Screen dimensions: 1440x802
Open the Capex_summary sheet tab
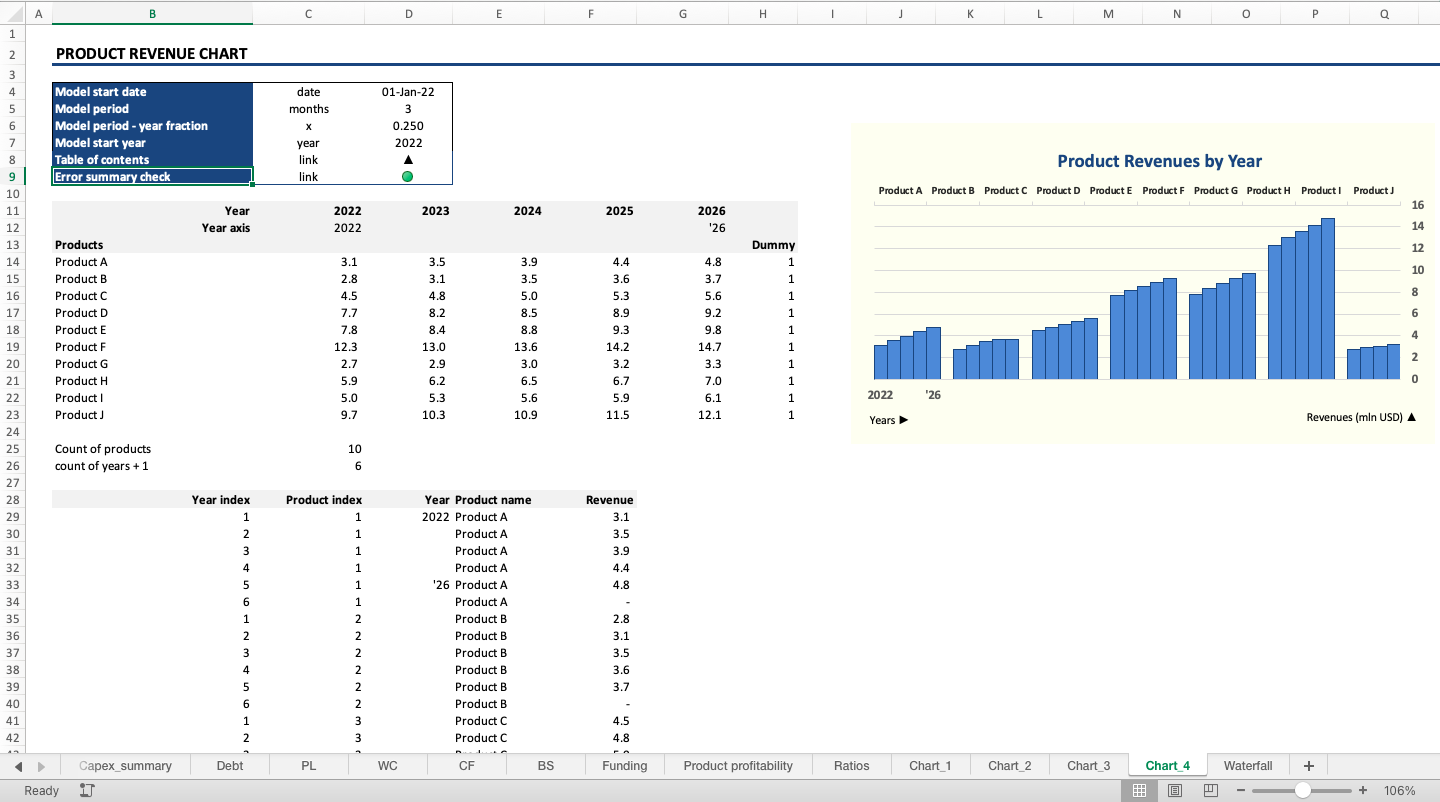click(125, 766)
